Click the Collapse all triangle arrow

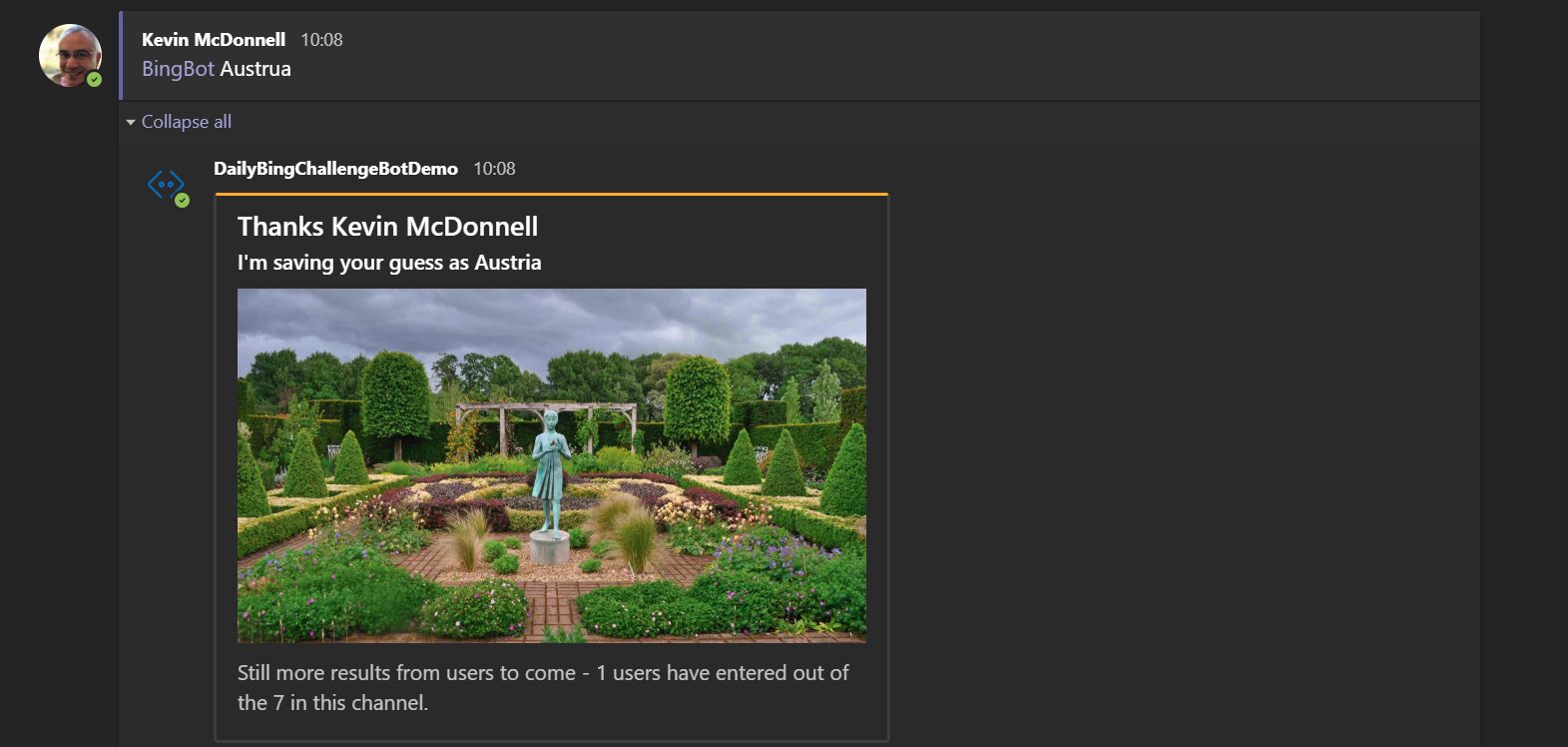131,122
